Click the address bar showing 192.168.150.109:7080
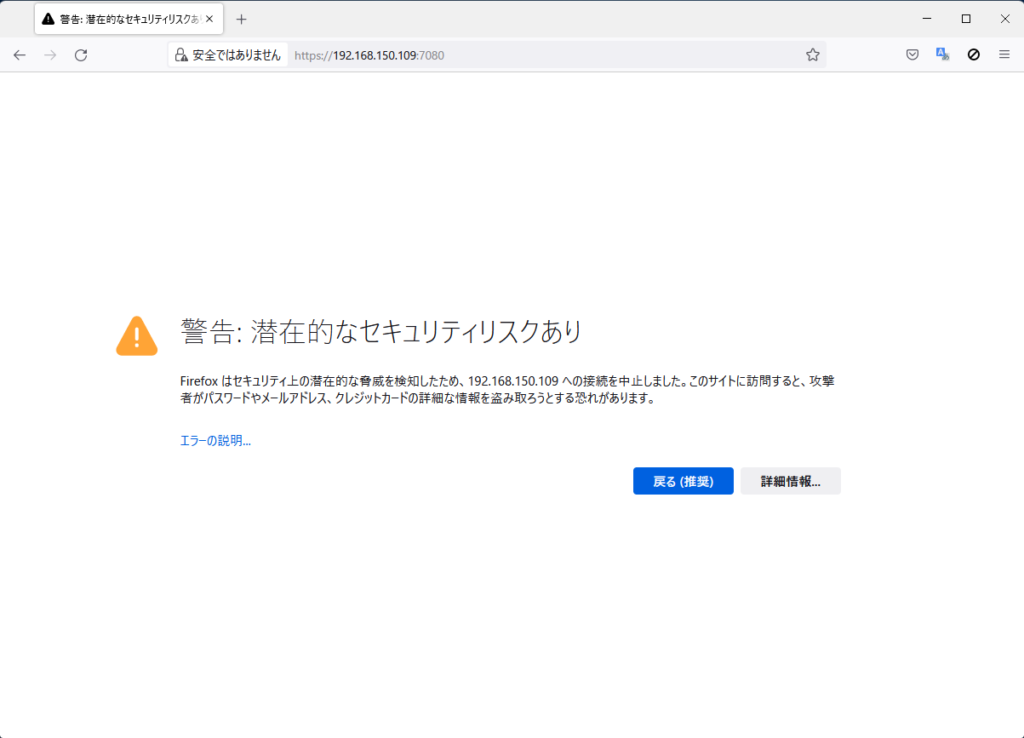The image size is (1024, 738). 550,55
